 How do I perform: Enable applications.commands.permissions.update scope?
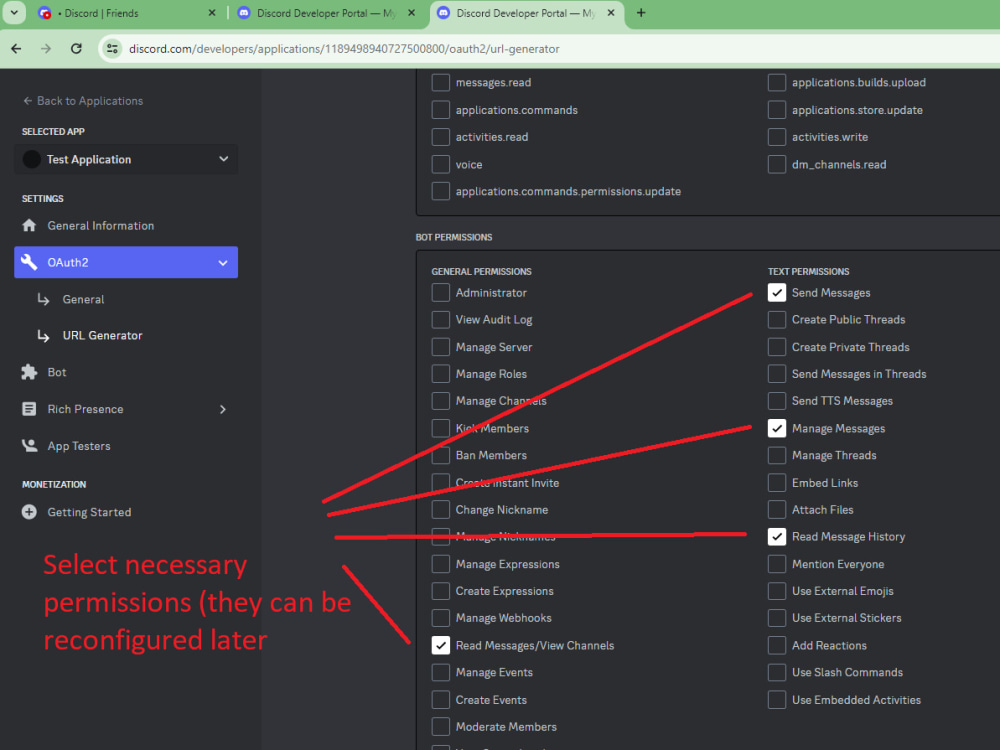441,191
